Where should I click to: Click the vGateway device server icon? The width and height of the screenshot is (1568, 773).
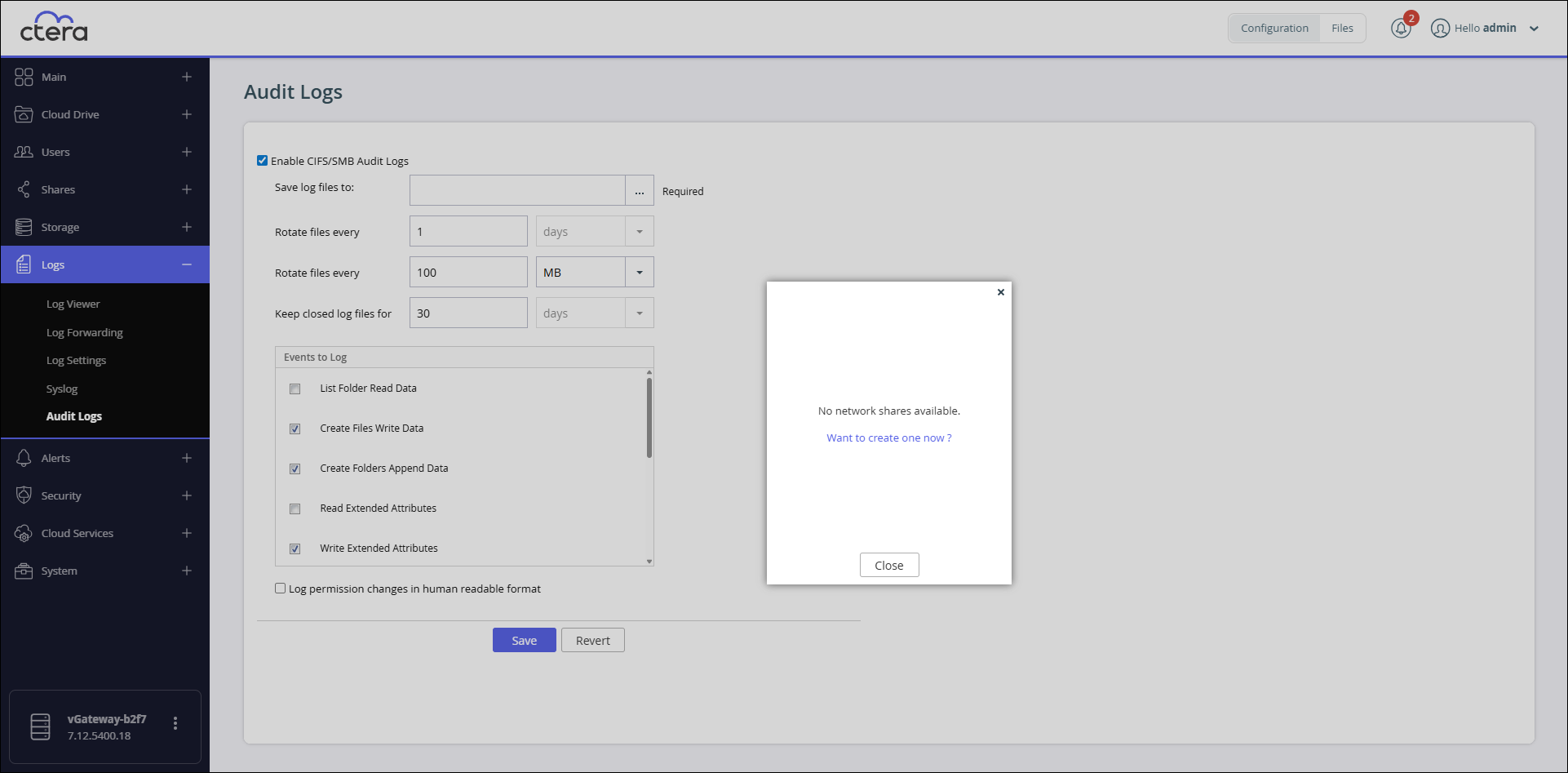pos(40,726)
